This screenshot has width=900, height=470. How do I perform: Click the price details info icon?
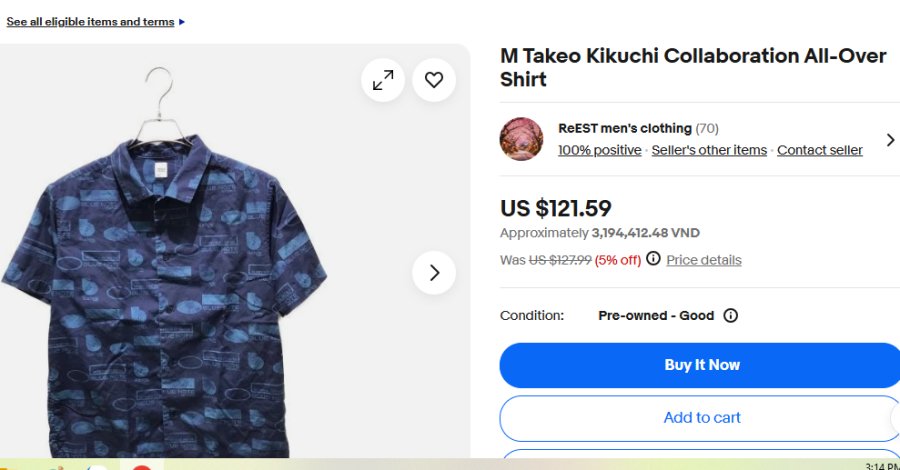point(653,259)
